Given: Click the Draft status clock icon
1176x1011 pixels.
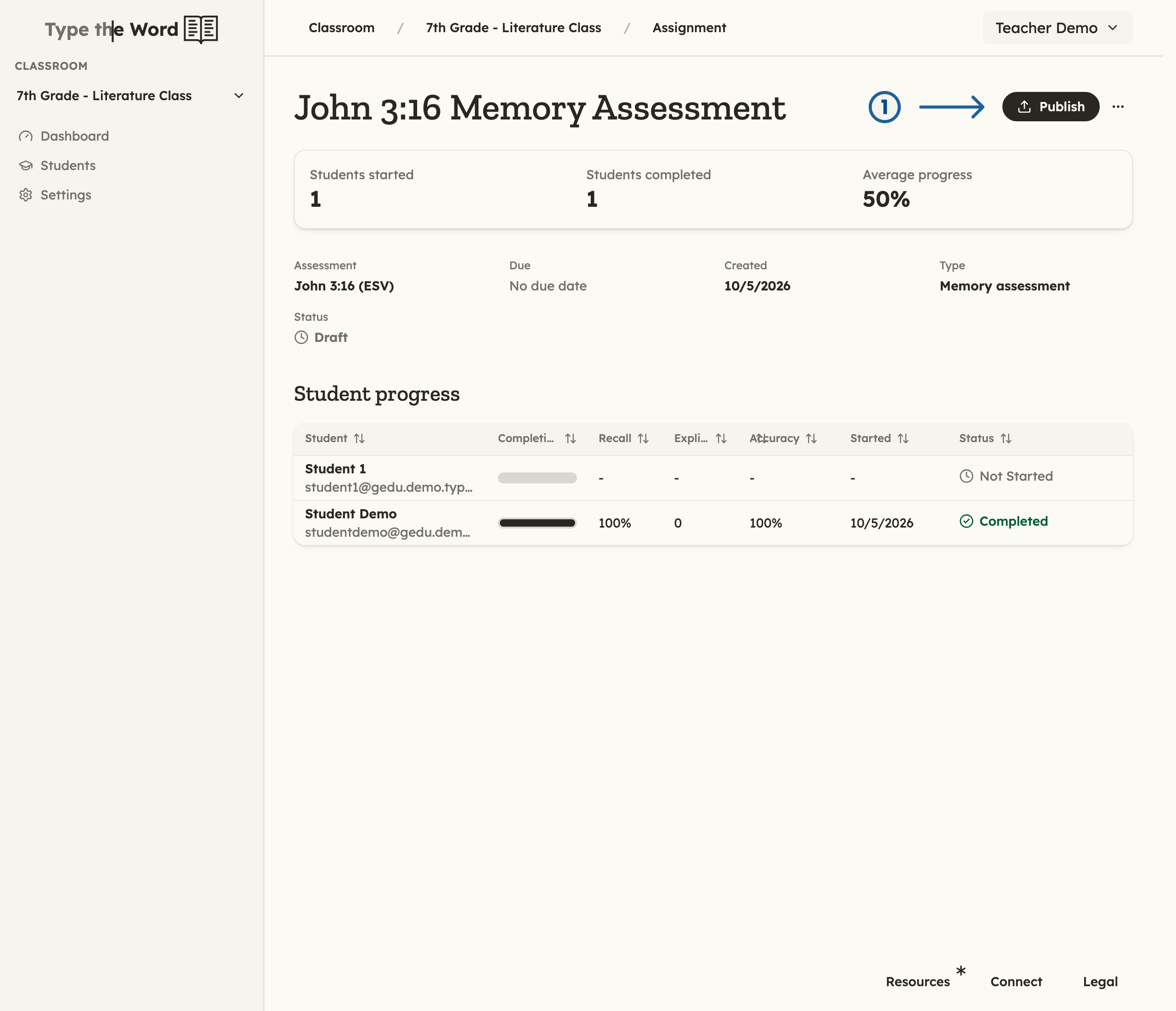Looking at the screenshot, I should 301,338.
